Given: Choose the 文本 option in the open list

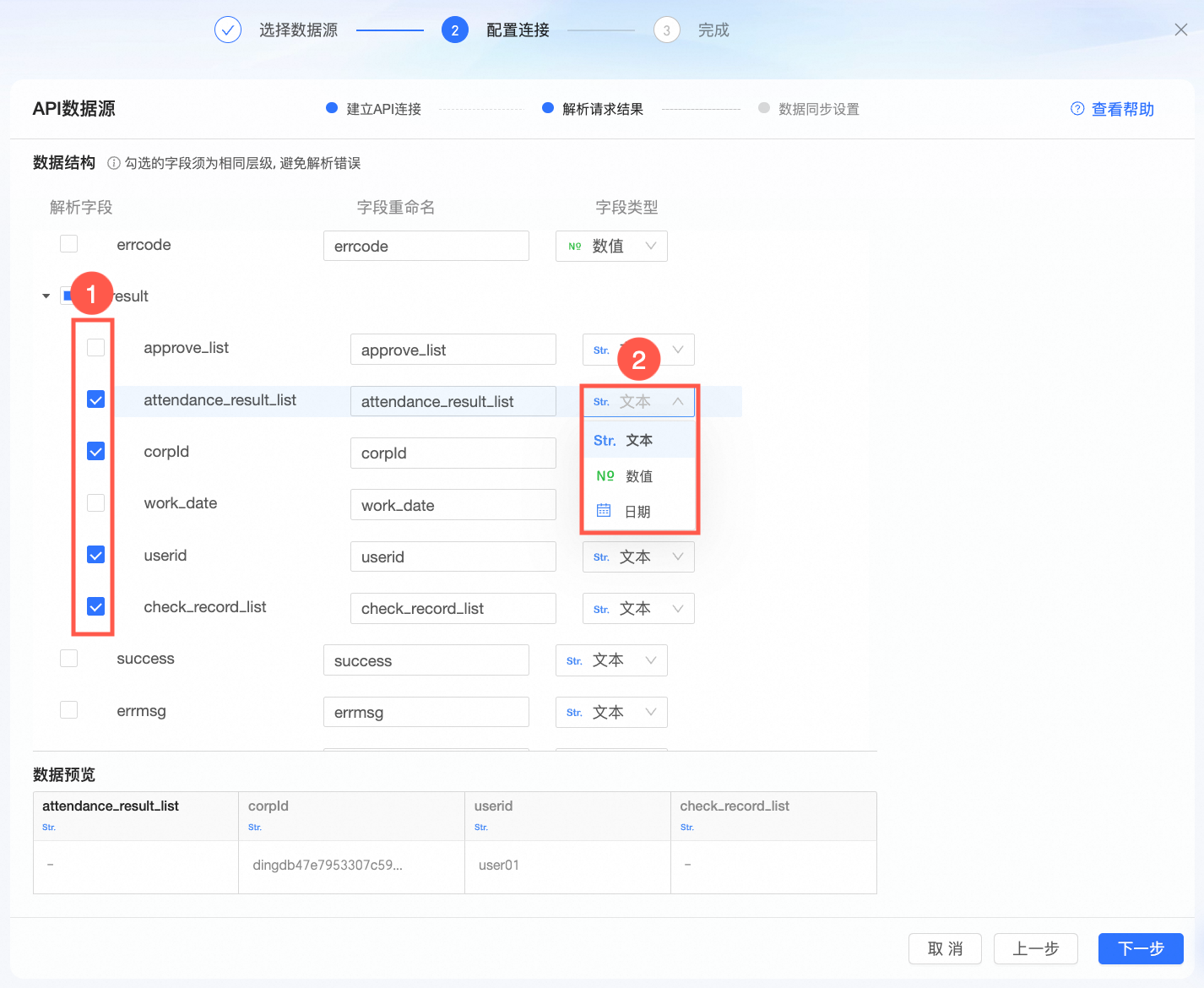Looking at the screenshot, I should point(639,440).
